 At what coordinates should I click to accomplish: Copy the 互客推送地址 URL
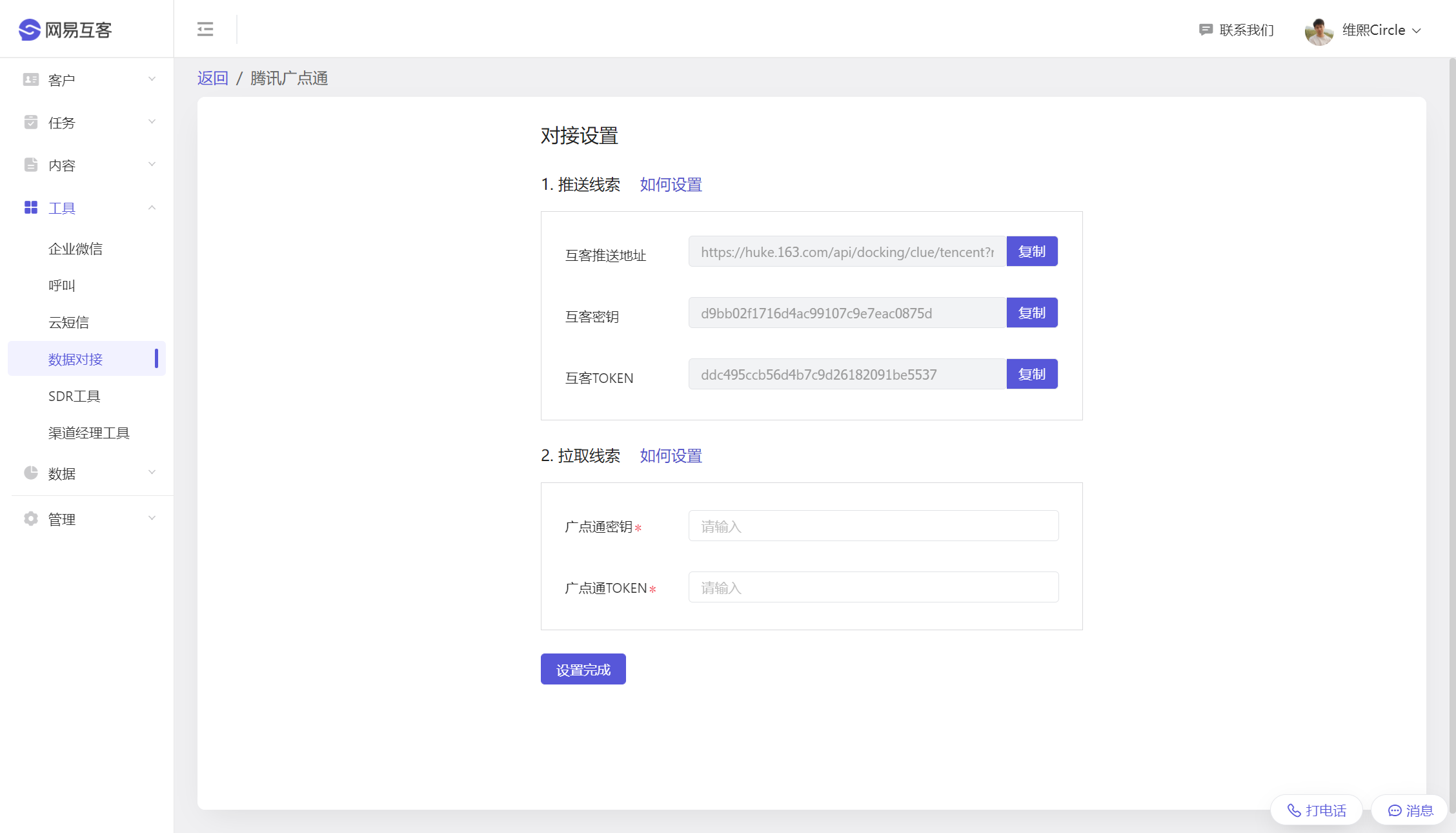(1032, 251)
